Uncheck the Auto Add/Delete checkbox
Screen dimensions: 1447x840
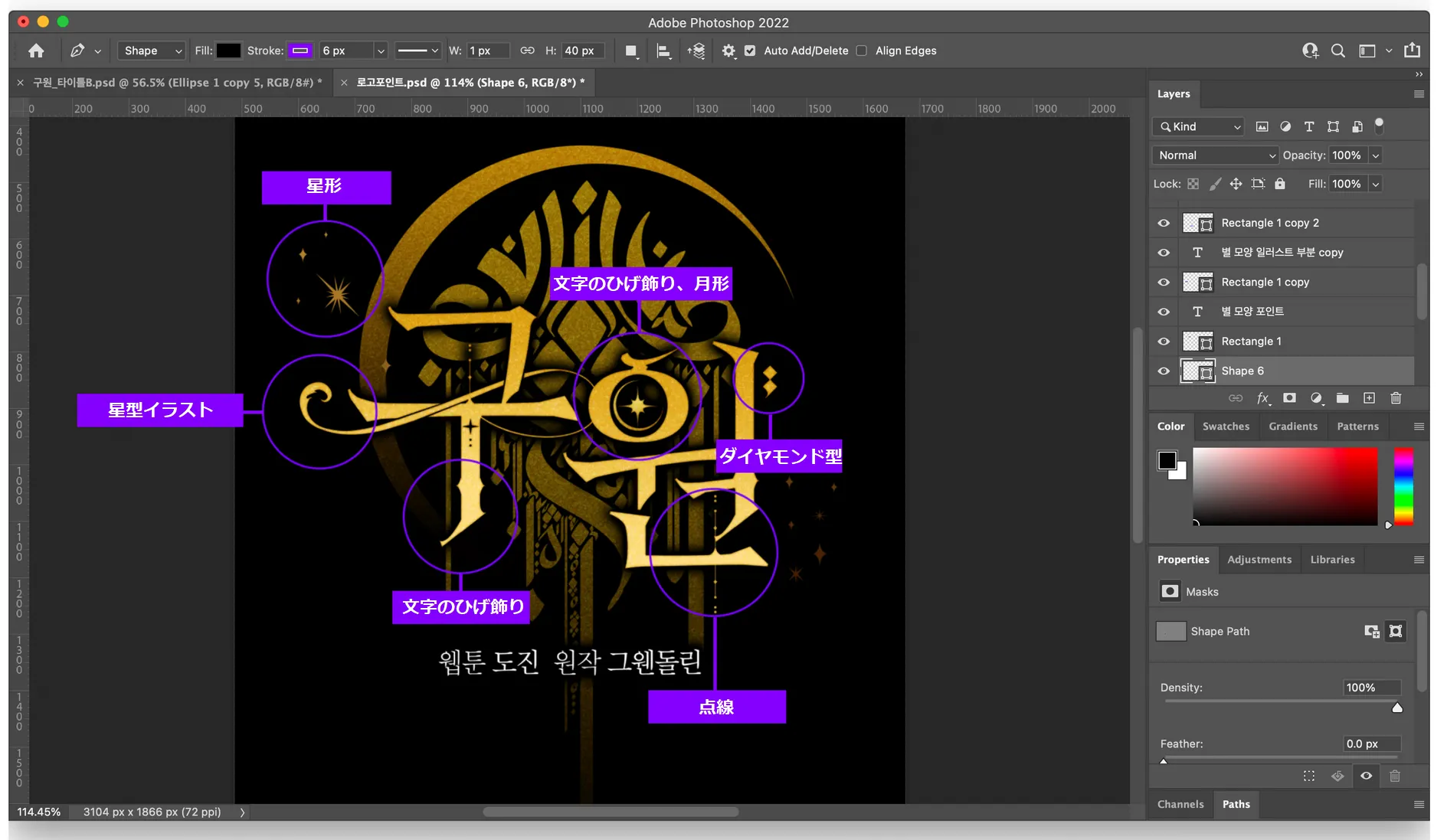coord(750,51)
